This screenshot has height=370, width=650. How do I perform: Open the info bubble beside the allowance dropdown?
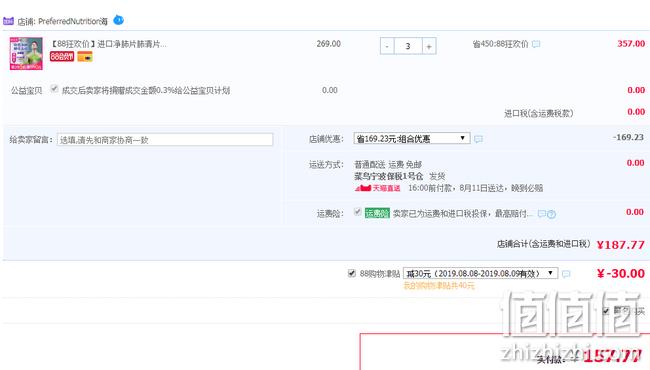coord(566,274)
